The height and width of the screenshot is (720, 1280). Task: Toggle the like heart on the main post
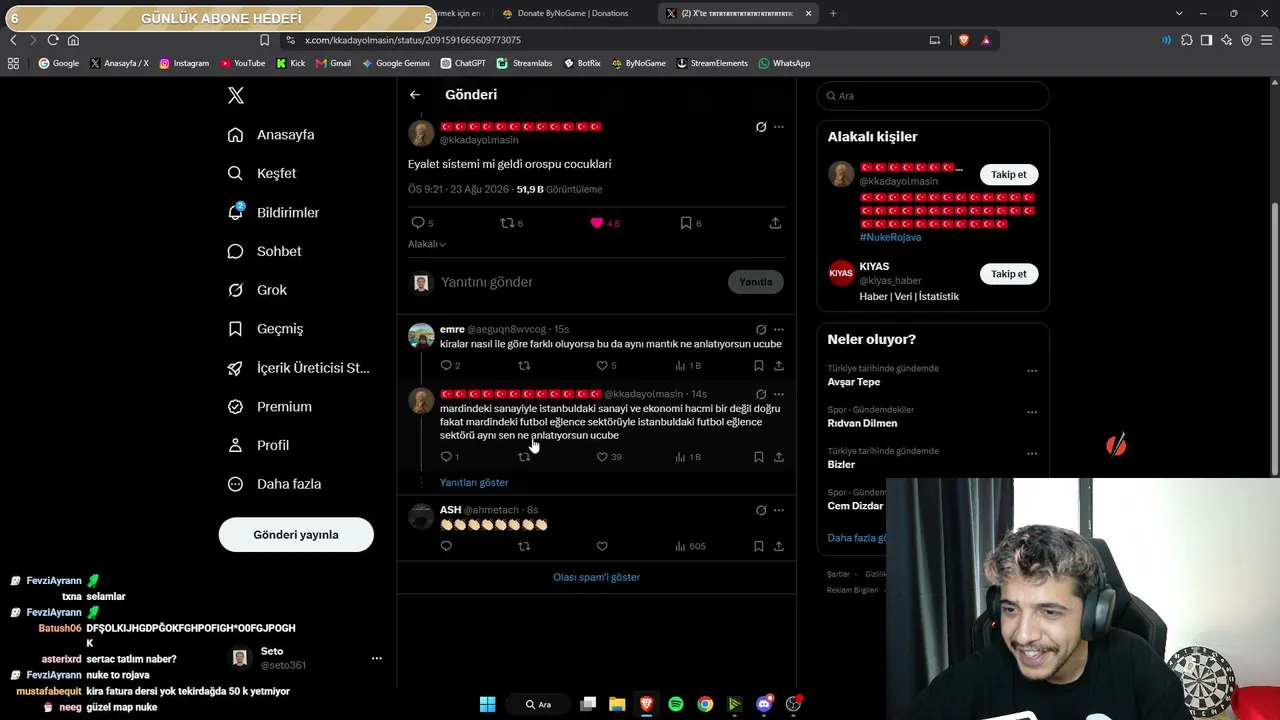pyautogui.click(x=597, y=223)
